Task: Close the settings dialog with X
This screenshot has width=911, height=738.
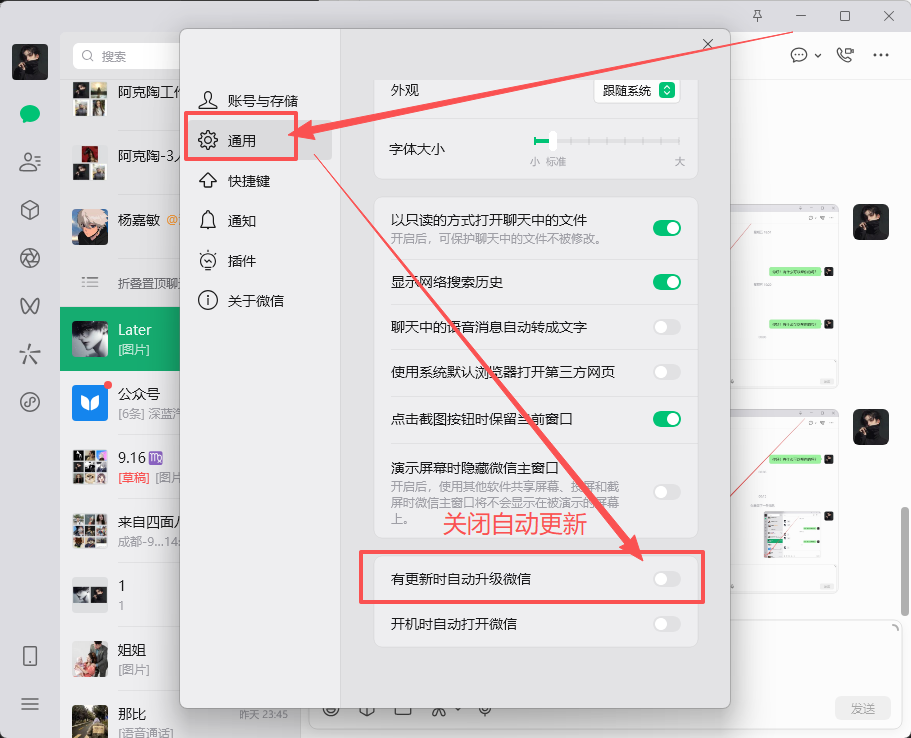Action: [x=708, y=44]
